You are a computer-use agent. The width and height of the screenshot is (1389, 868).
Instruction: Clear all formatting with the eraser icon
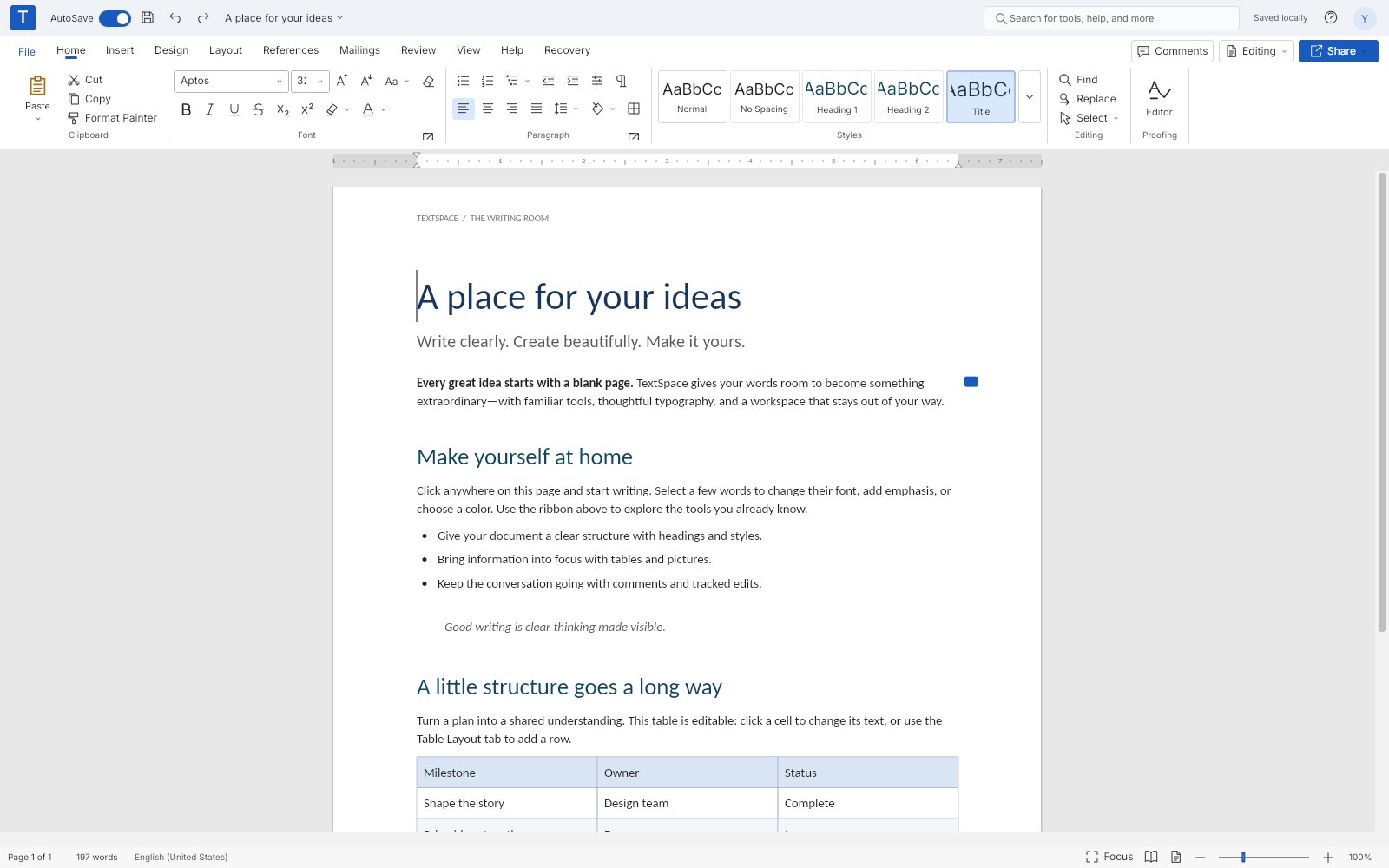[x=428, y=81]
